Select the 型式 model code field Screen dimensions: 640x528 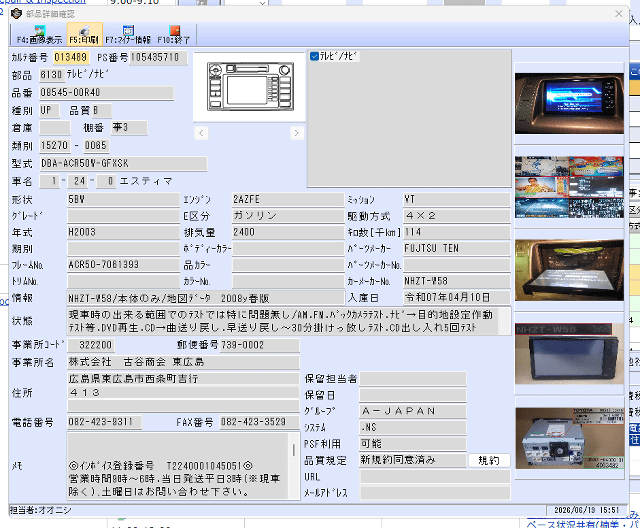tap(123, 164)
